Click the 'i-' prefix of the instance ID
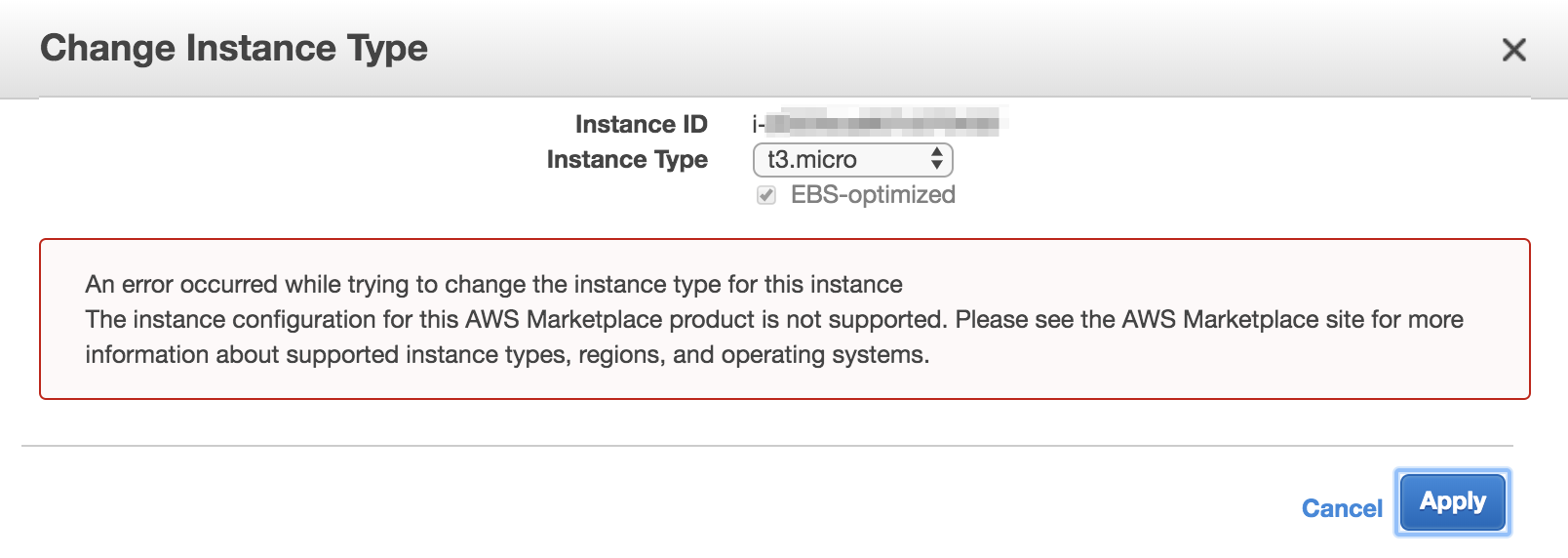This screenshot has height=558, width=1568. [758, 125]
